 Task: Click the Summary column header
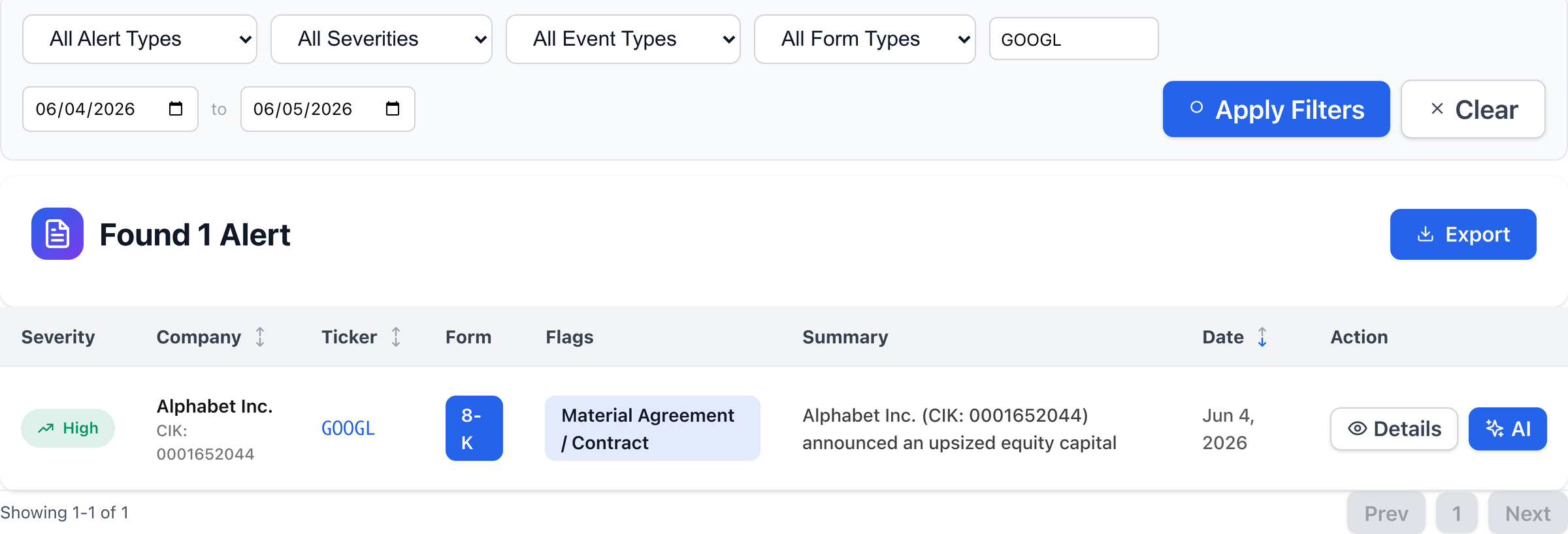pos(845,337)
